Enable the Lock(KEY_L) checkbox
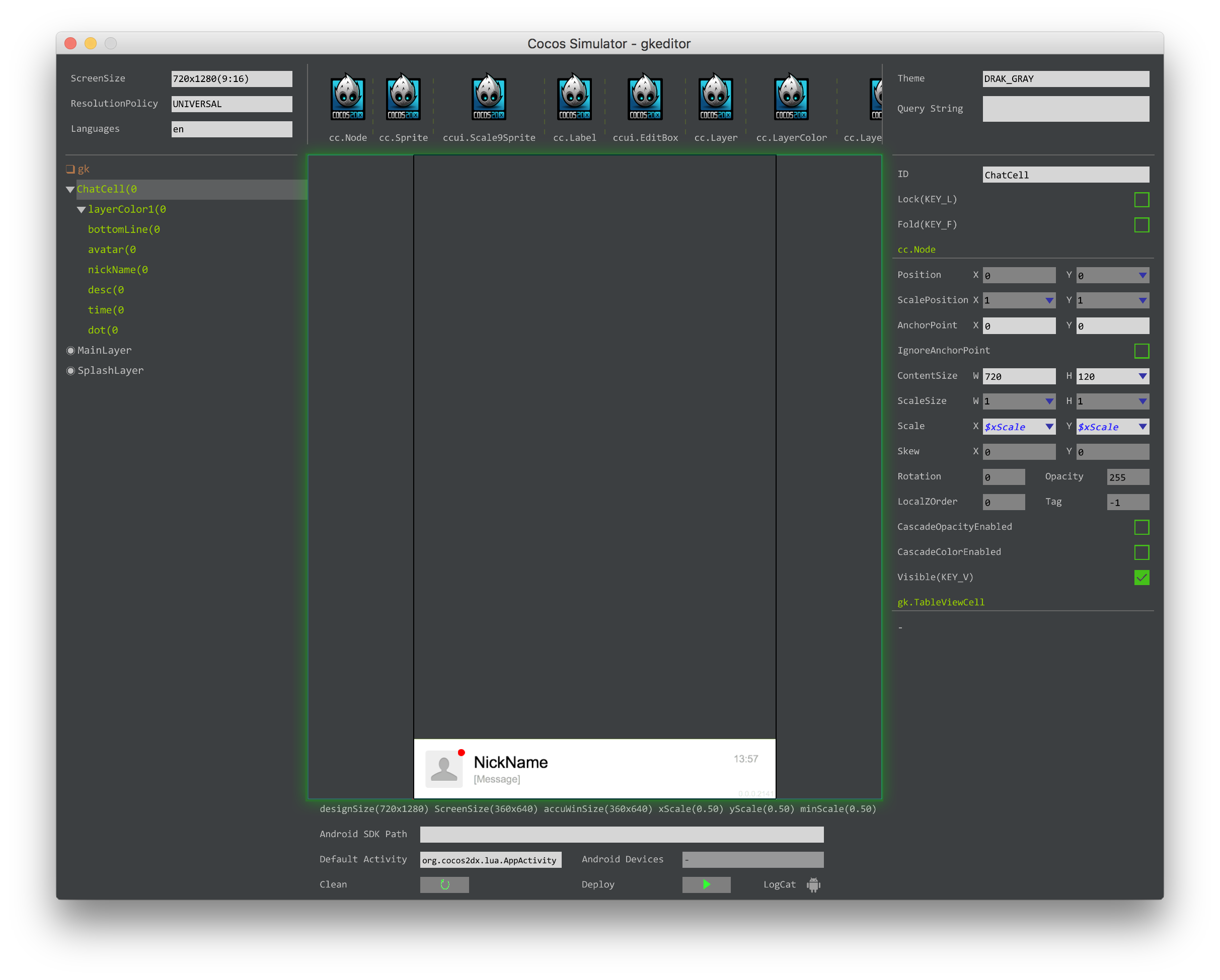This screenshot has height=980, width=1220. tap(1141, 200)
